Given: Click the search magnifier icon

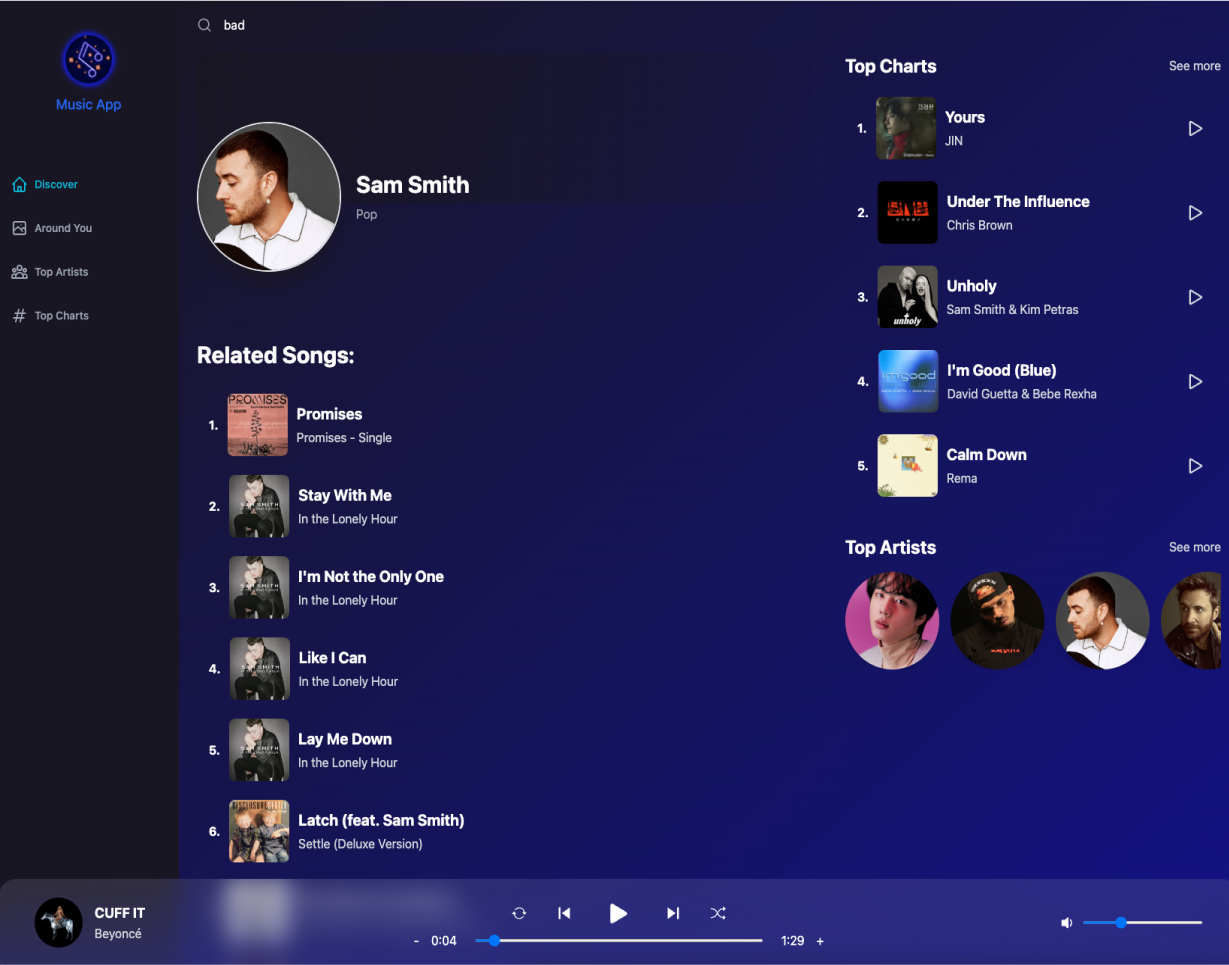Looking at the screenshot, I should tap(204, 25).
